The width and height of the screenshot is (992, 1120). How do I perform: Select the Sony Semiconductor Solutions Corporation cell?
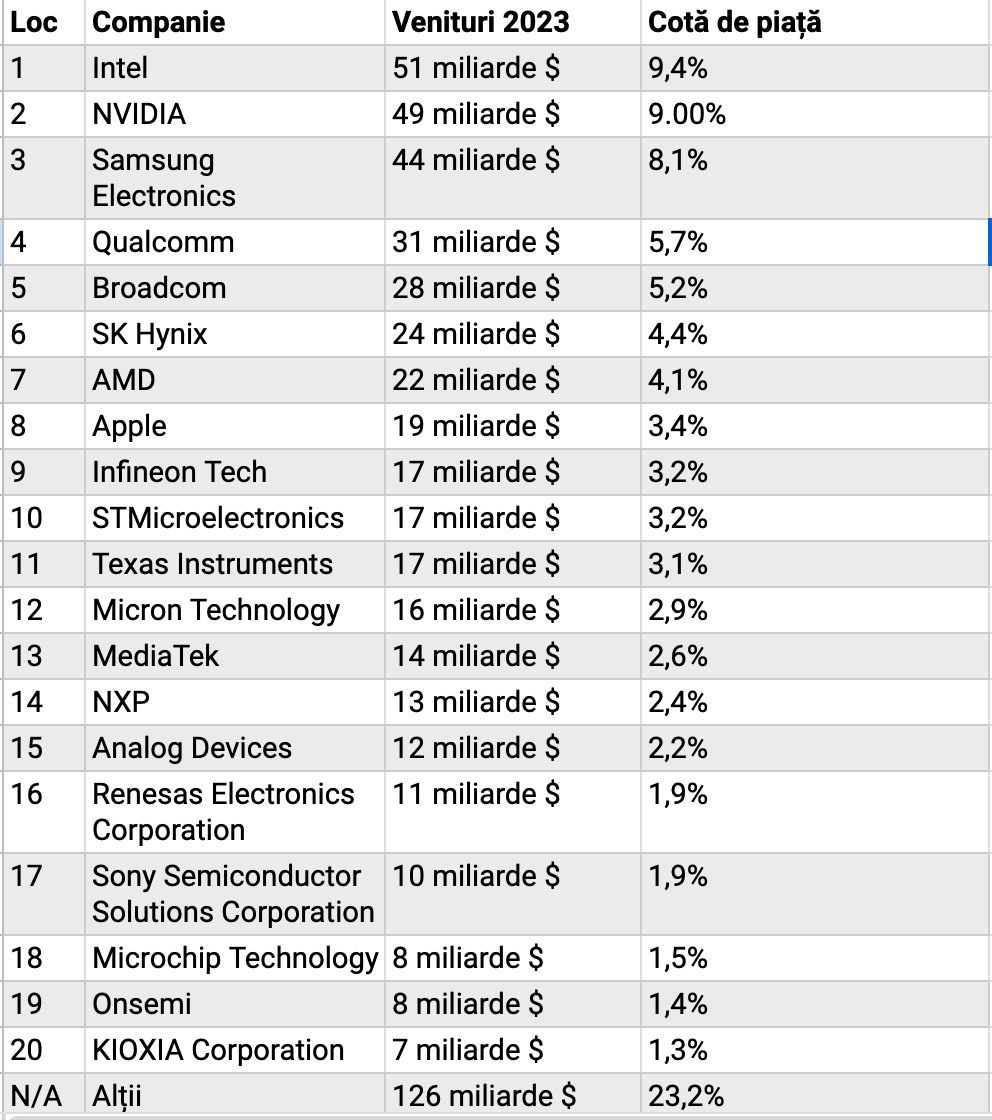(x=233, y=894)
